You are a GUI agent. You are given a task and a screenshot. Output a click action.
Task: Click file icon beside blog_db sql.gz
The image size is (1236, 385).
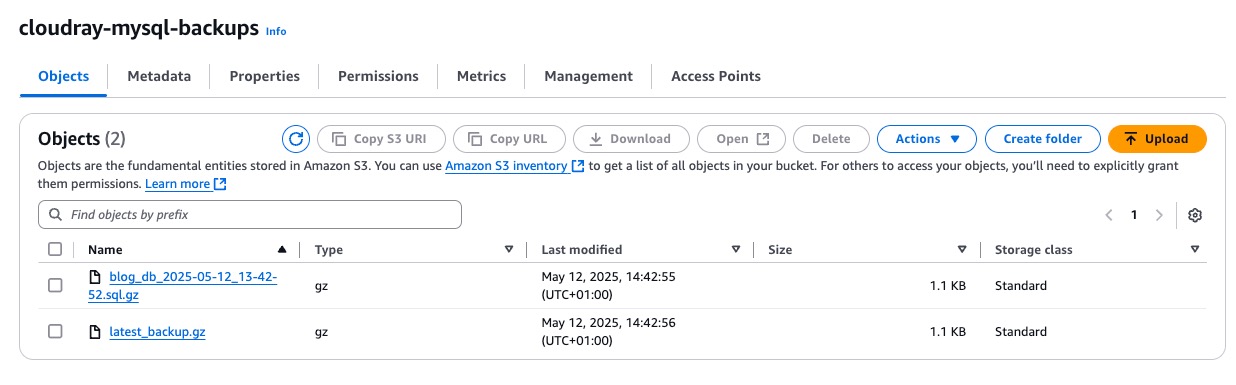[x=95, y=277]
